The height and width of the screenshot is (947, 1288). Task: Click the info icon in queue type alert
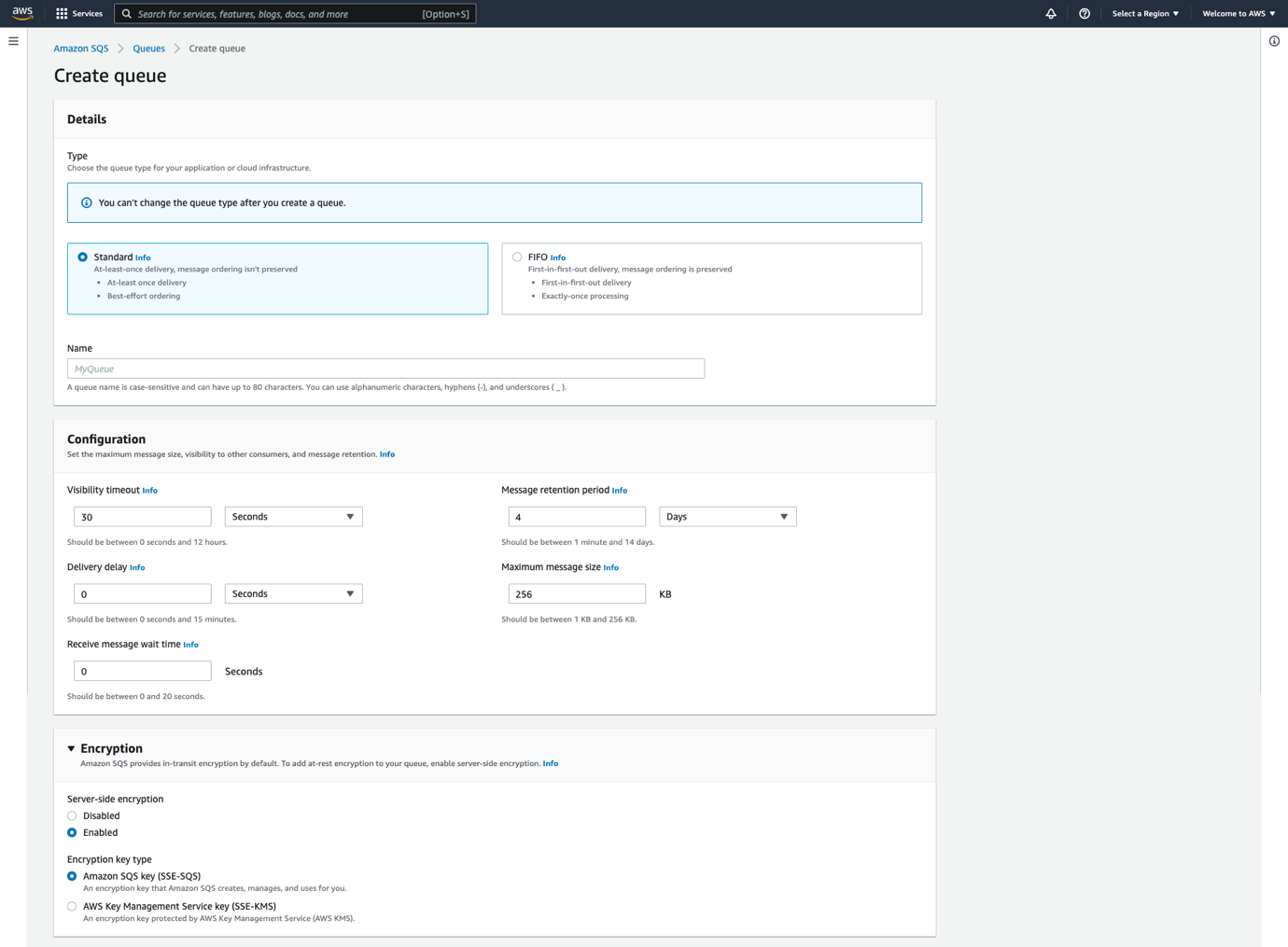87,202
